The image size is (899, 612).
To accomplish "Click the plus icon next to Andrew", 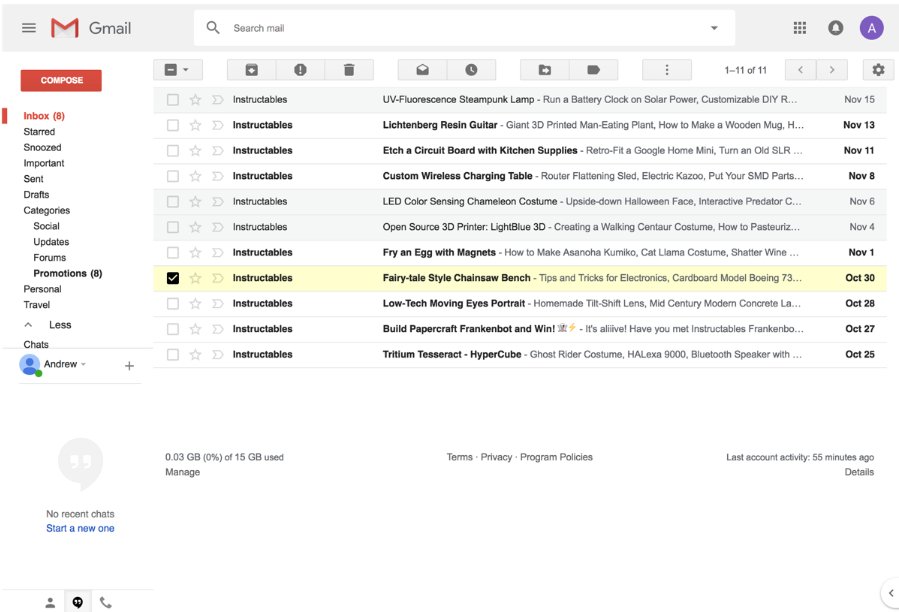I will (x=130, y=365).
